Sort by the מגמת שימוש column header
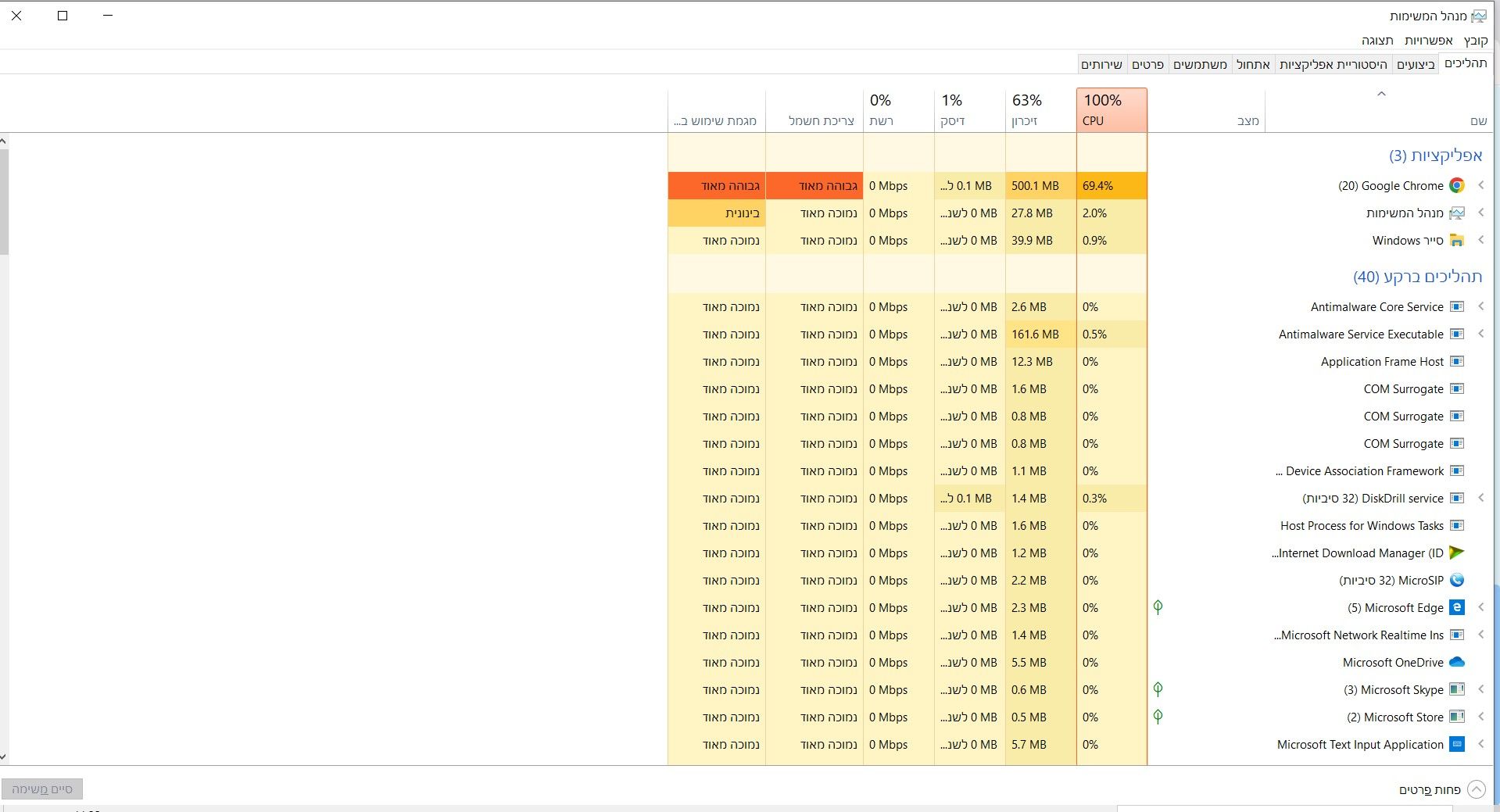 [717, 109]
